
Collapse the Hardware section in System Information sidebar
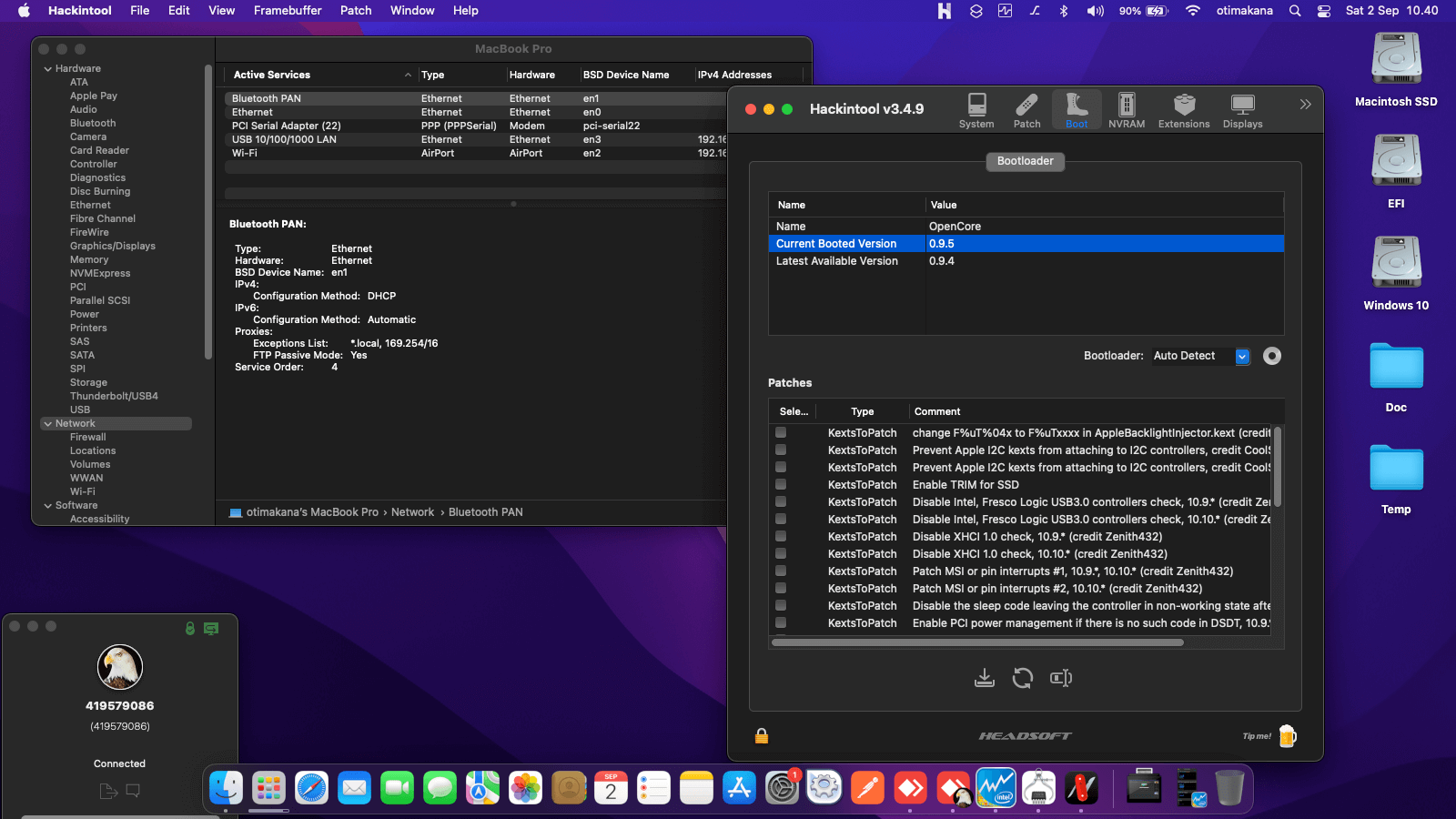click(x=47, y=69)
